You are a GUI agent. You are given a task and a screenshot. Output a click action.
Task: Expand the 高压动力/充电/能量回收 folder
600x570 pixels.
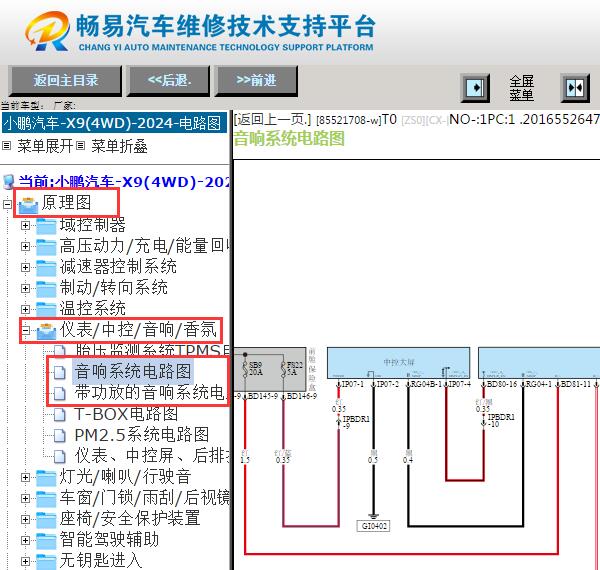[x=25, y=246]
